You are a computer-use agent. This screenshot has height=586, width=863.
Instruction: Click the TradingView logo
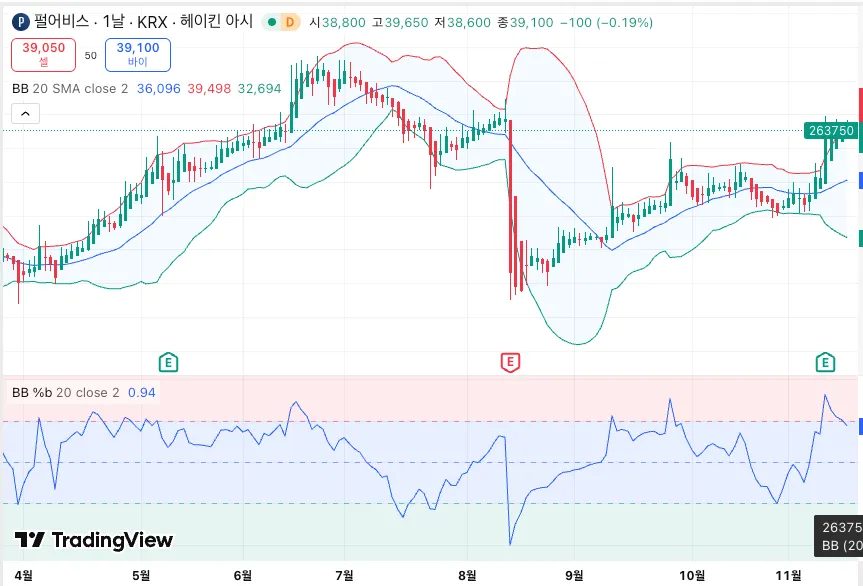pyautogui.click(x=94, y=540)
